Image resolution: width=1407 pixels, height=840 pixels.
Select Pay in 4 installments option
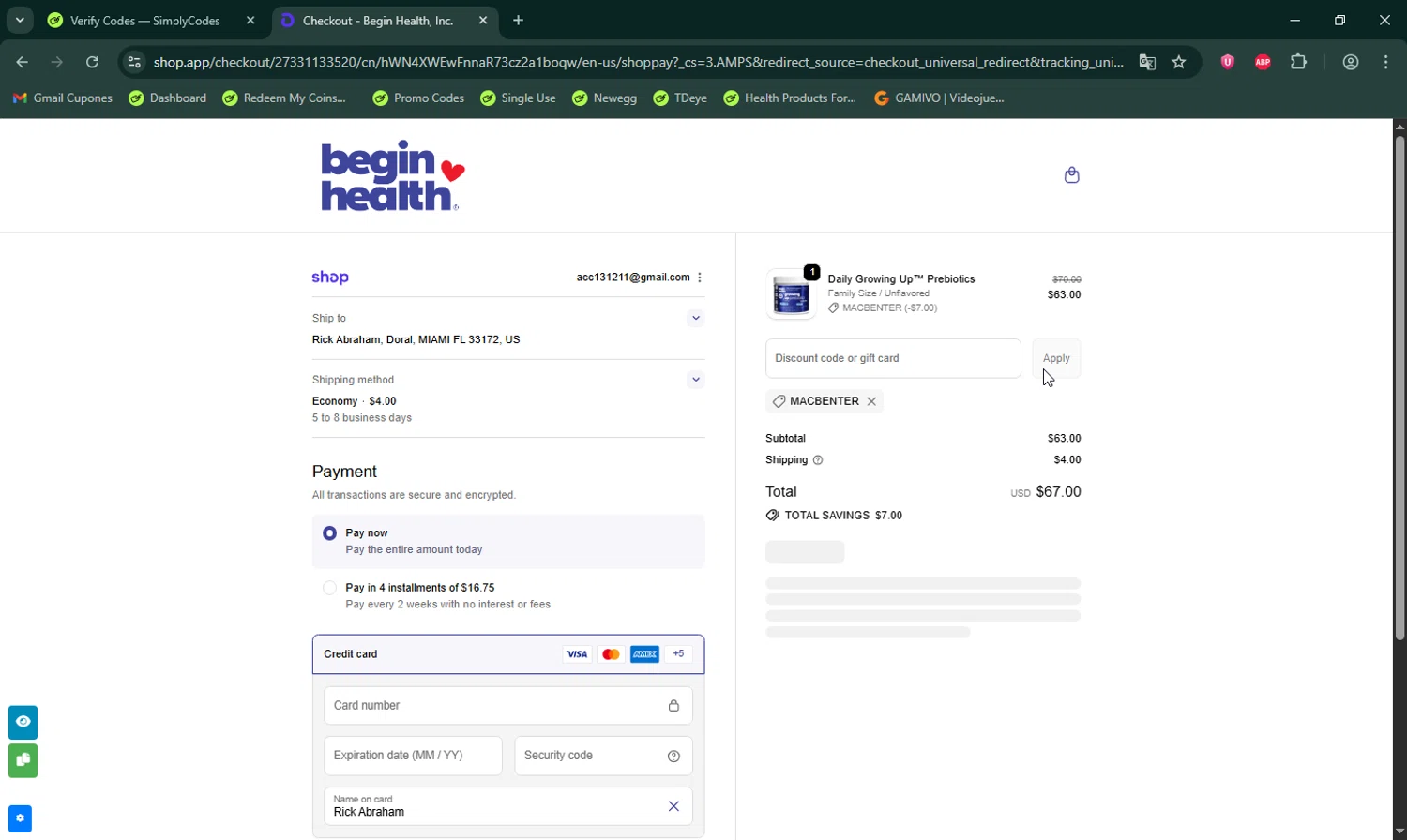point(329,588)
